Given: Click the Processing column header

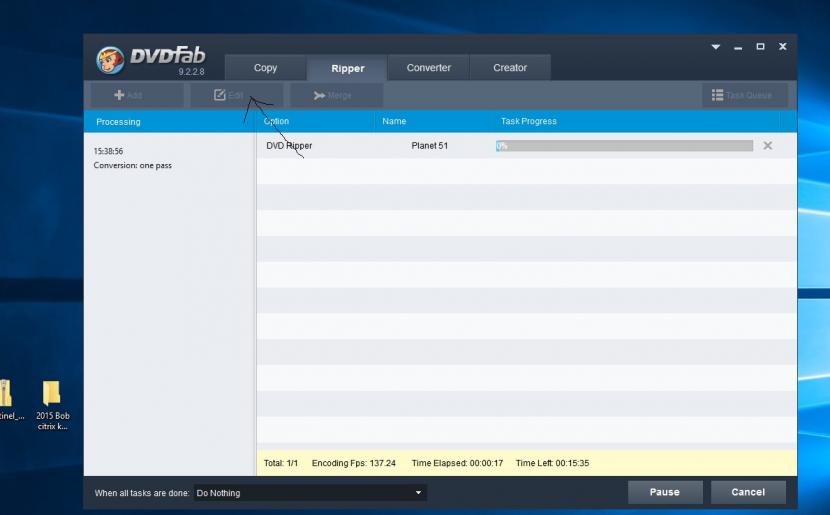Looking at the screenshot, I should pos(118,122).
